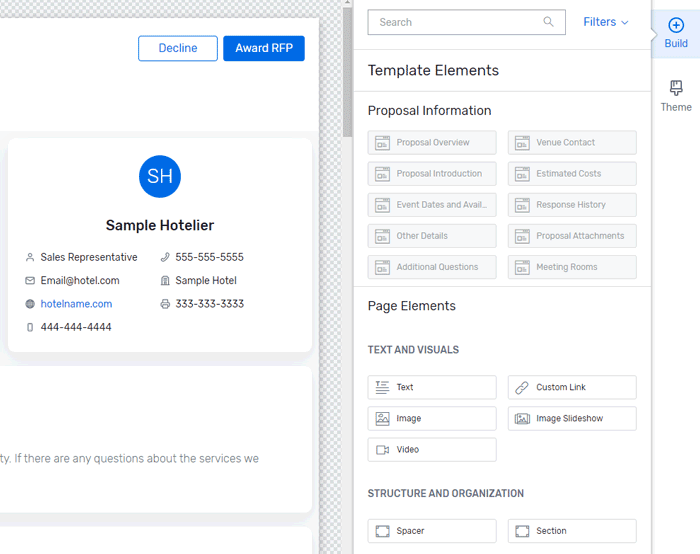Click the STRUCTURE AND ORGANIZATION heading
Image resolution: width=700 pixels, height=554 pixels.
coord(446,494)
